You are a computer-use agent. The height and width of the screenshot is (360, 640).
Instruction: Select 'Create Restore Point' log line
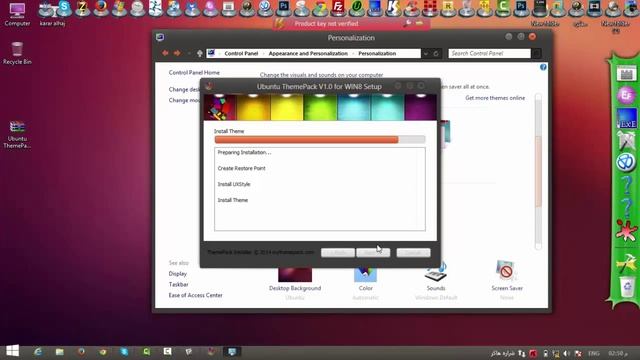[241, 168]
